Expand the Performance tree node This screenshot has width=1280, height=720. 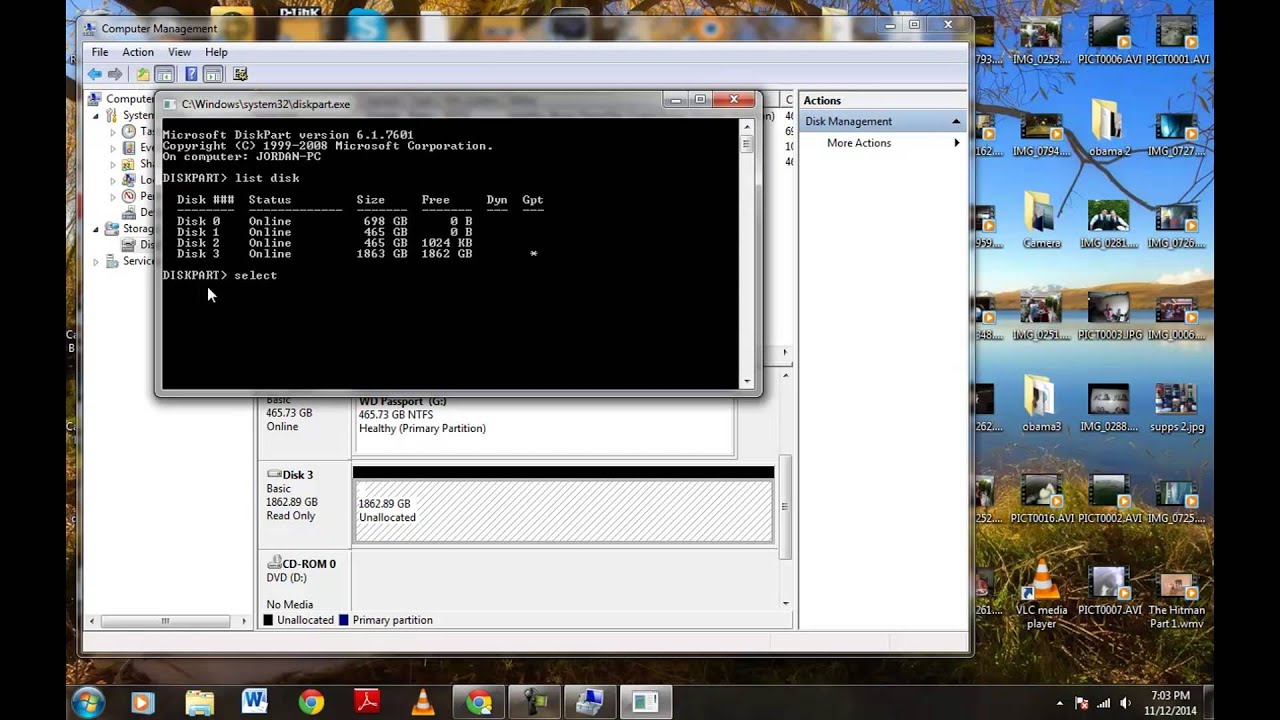click(x=113, y=196)
